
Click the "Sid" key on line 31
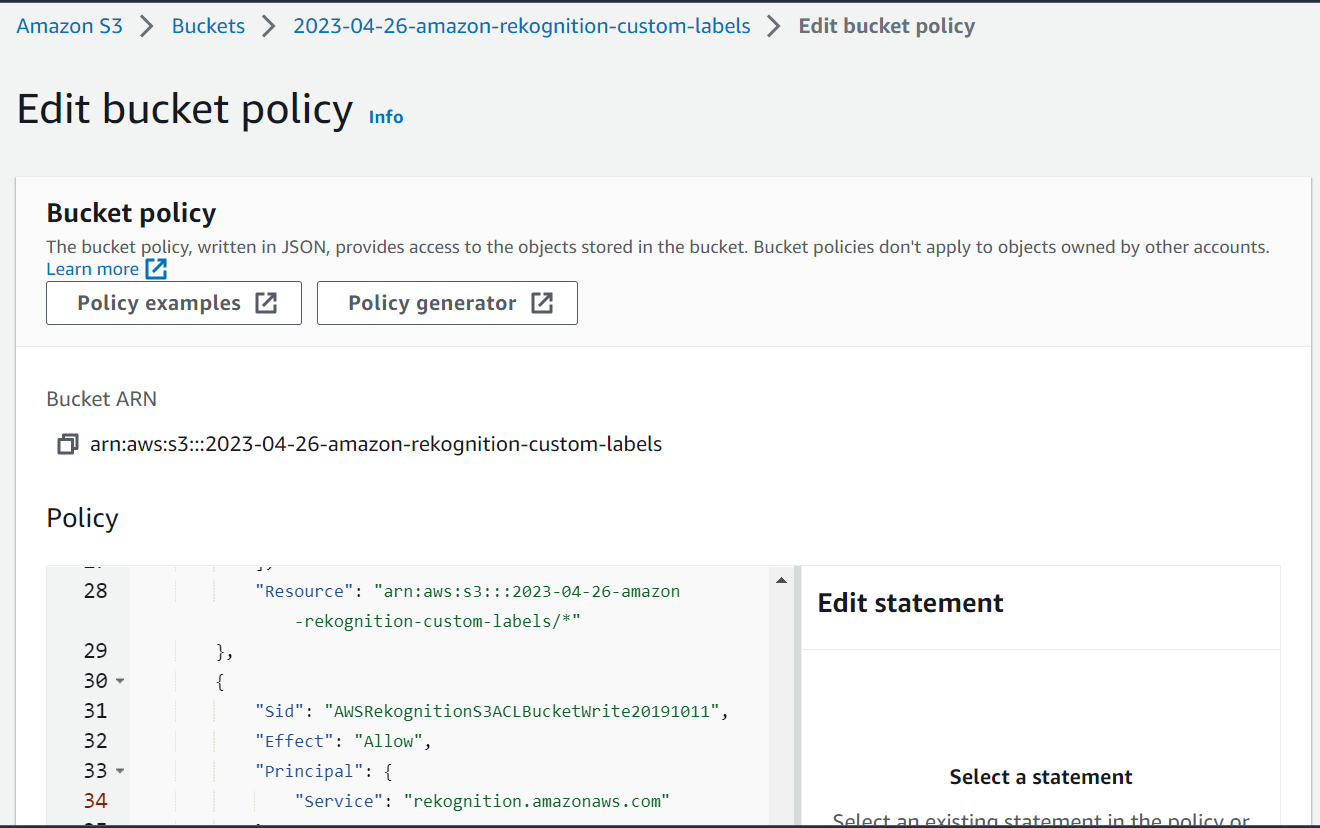(280, 711)
